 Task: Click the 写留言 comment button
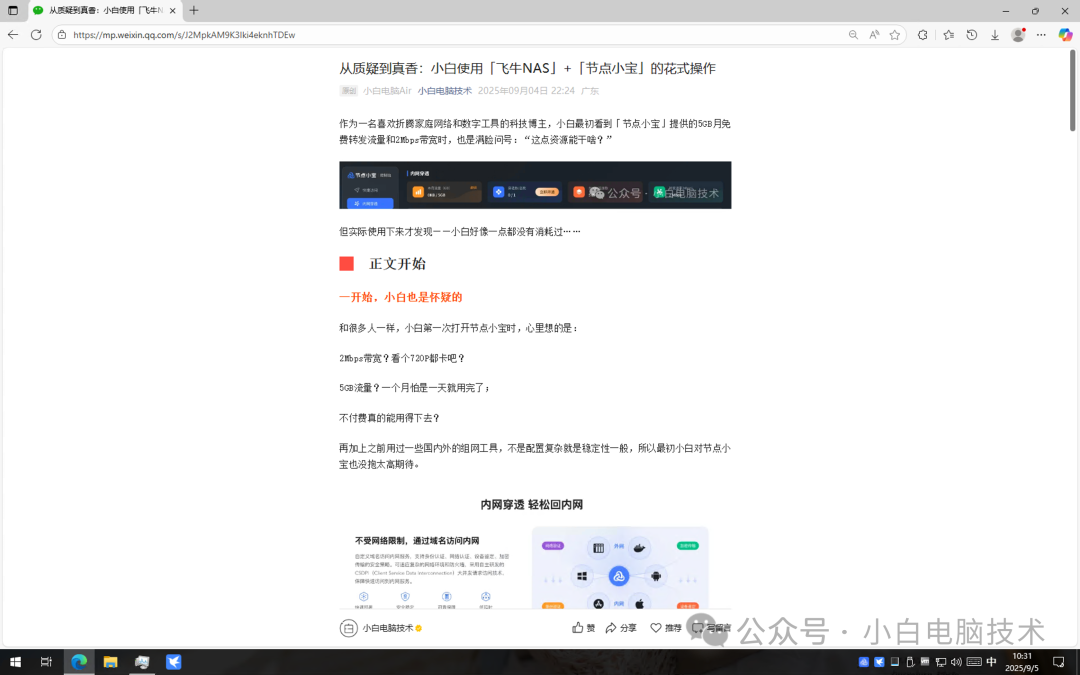click(x=712, y=627)
